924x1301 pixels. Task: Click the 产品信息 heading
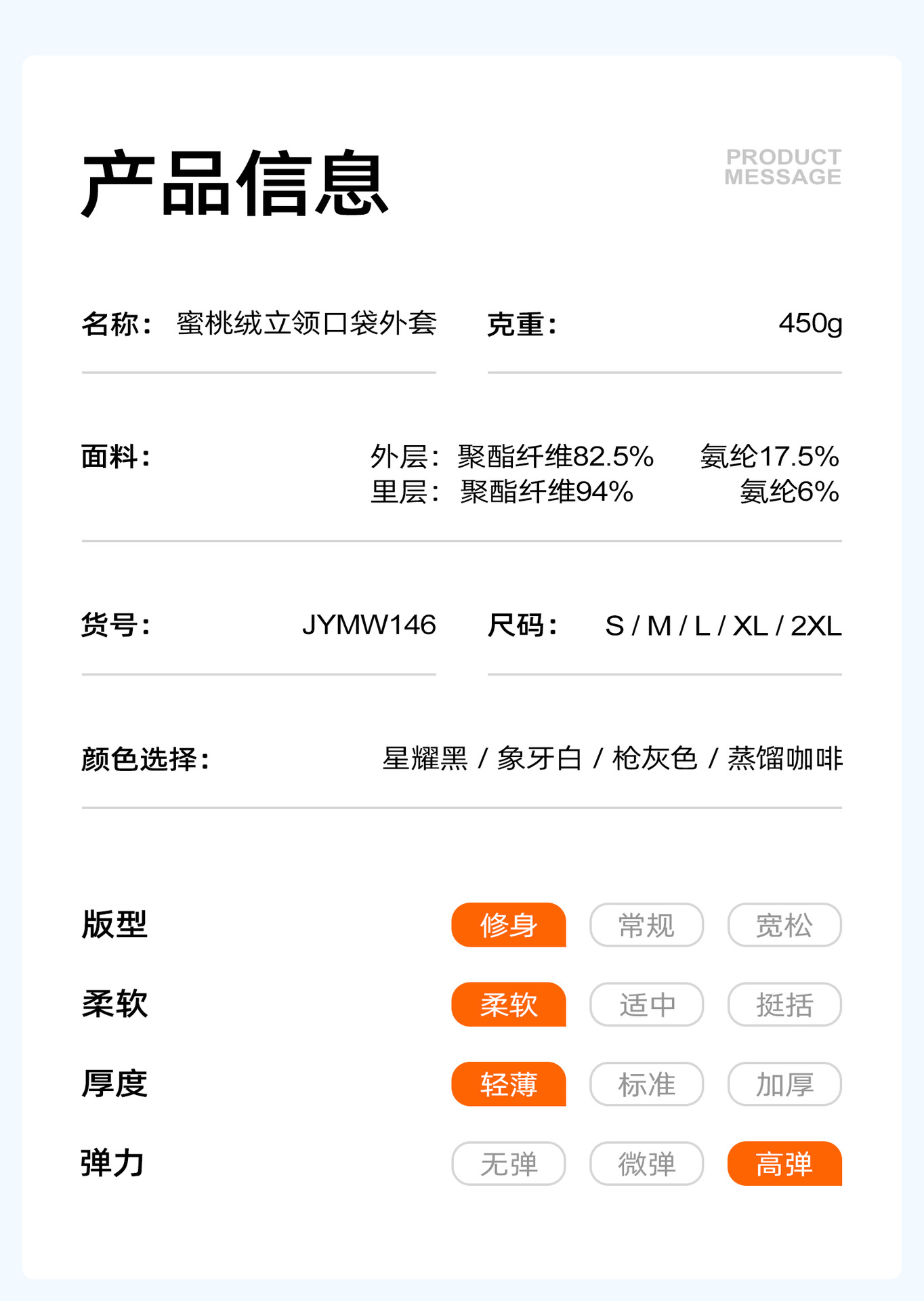pyautogui.click(x=235, y=184)
